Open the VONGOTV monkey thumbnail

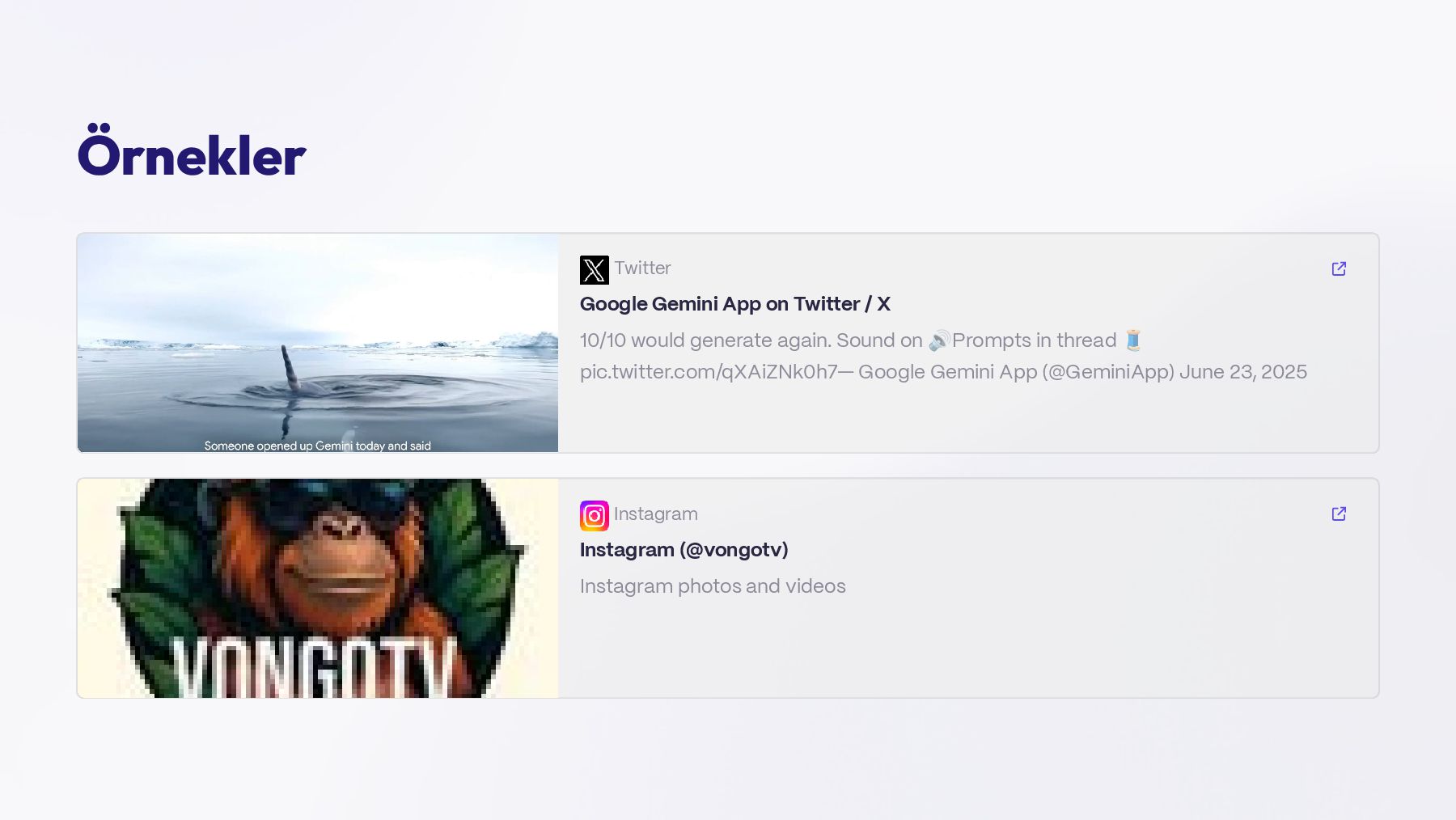coord(318,588)
